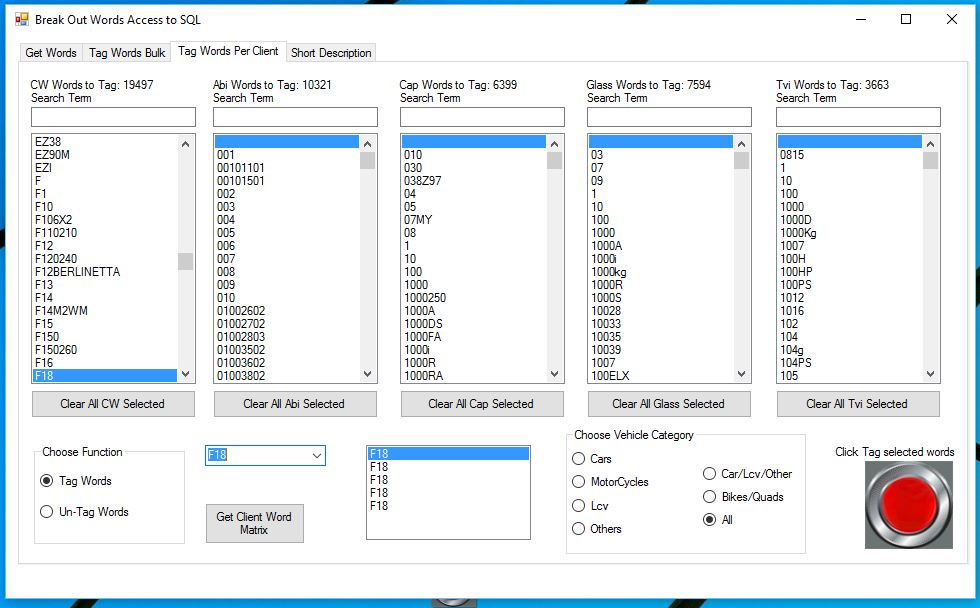
Task: Select 1000kg in the Glass list
Action: coord(661,272)
